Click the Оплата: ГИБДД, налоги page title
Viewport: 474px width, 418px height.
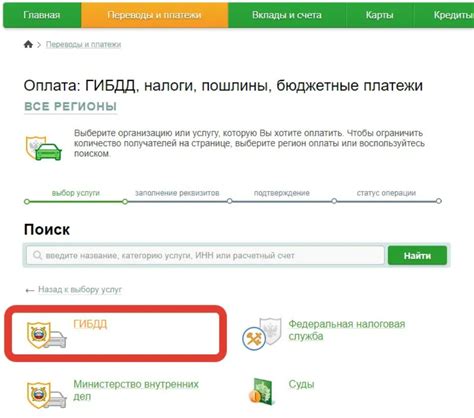(223, 86)
